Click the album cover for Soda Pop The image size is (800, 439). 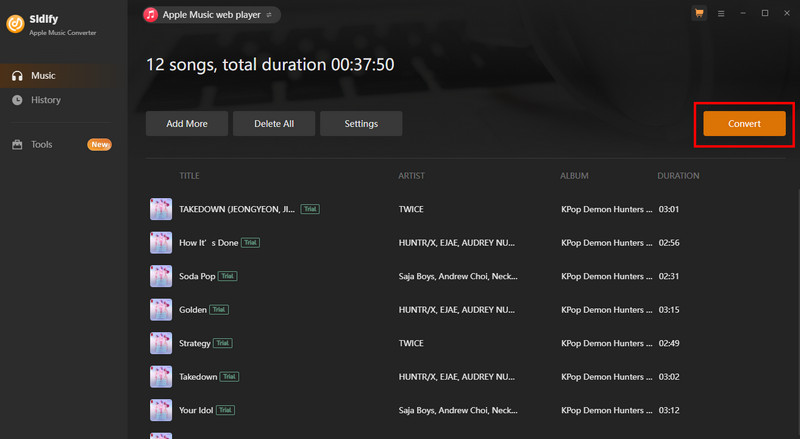click(160, 276)
